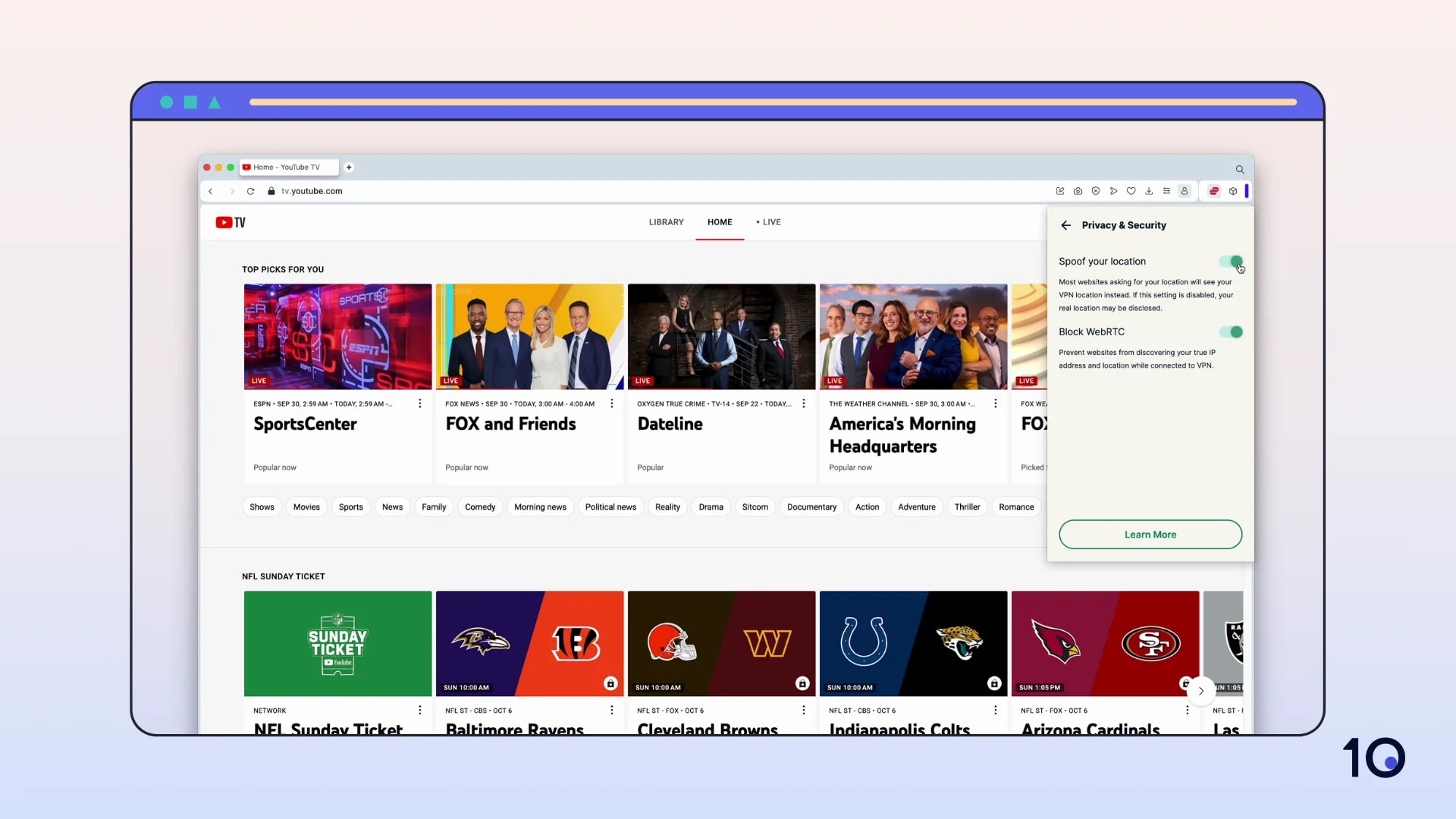Filter by Drama chip
The image size is (1456, 819).
pos(711,507)
